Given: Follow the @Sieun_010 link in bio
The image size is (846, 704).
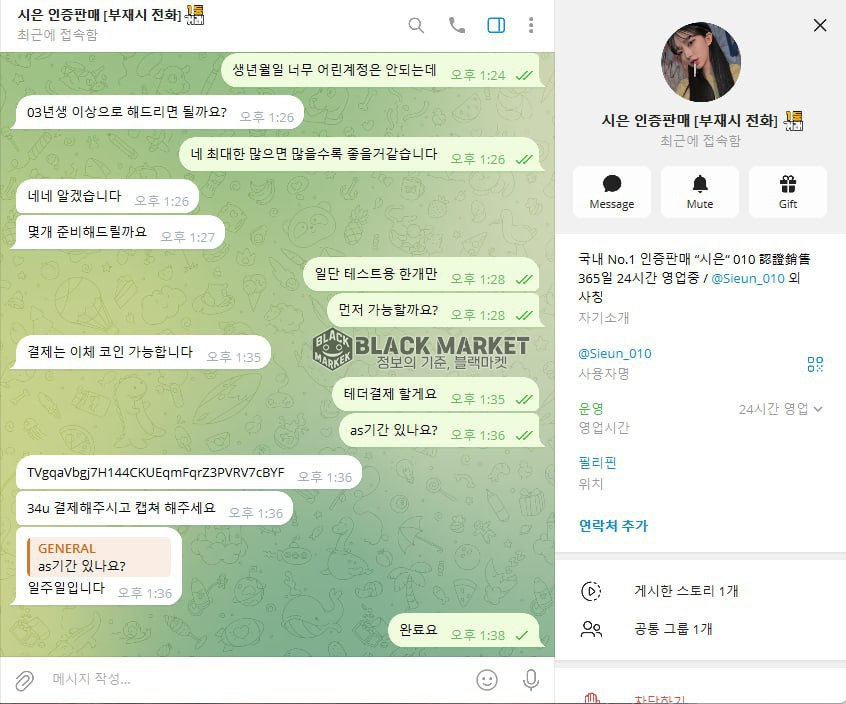Looking at the screenshot, I should click(x=748, y=278).
